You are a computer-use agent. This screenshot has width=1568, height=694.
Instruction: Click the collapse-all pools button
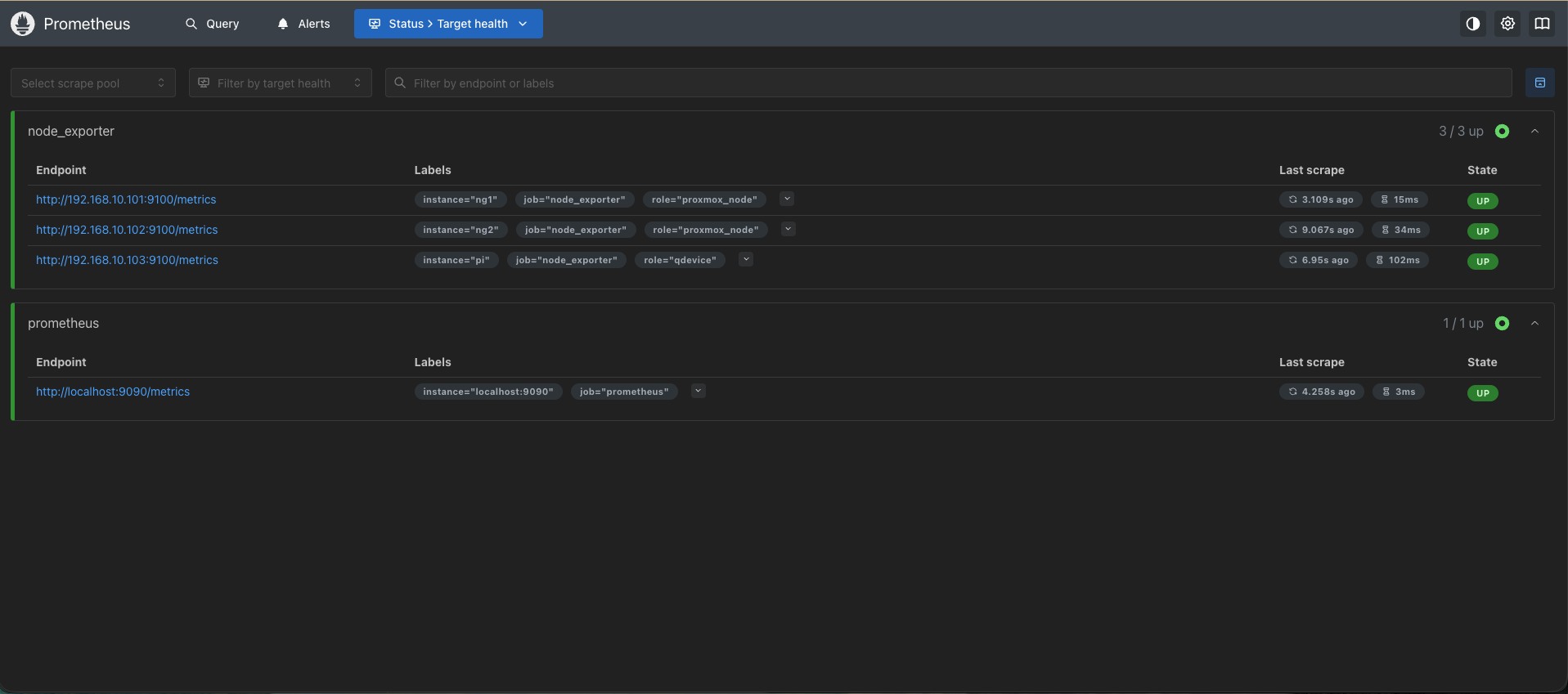pos(1540,83)
